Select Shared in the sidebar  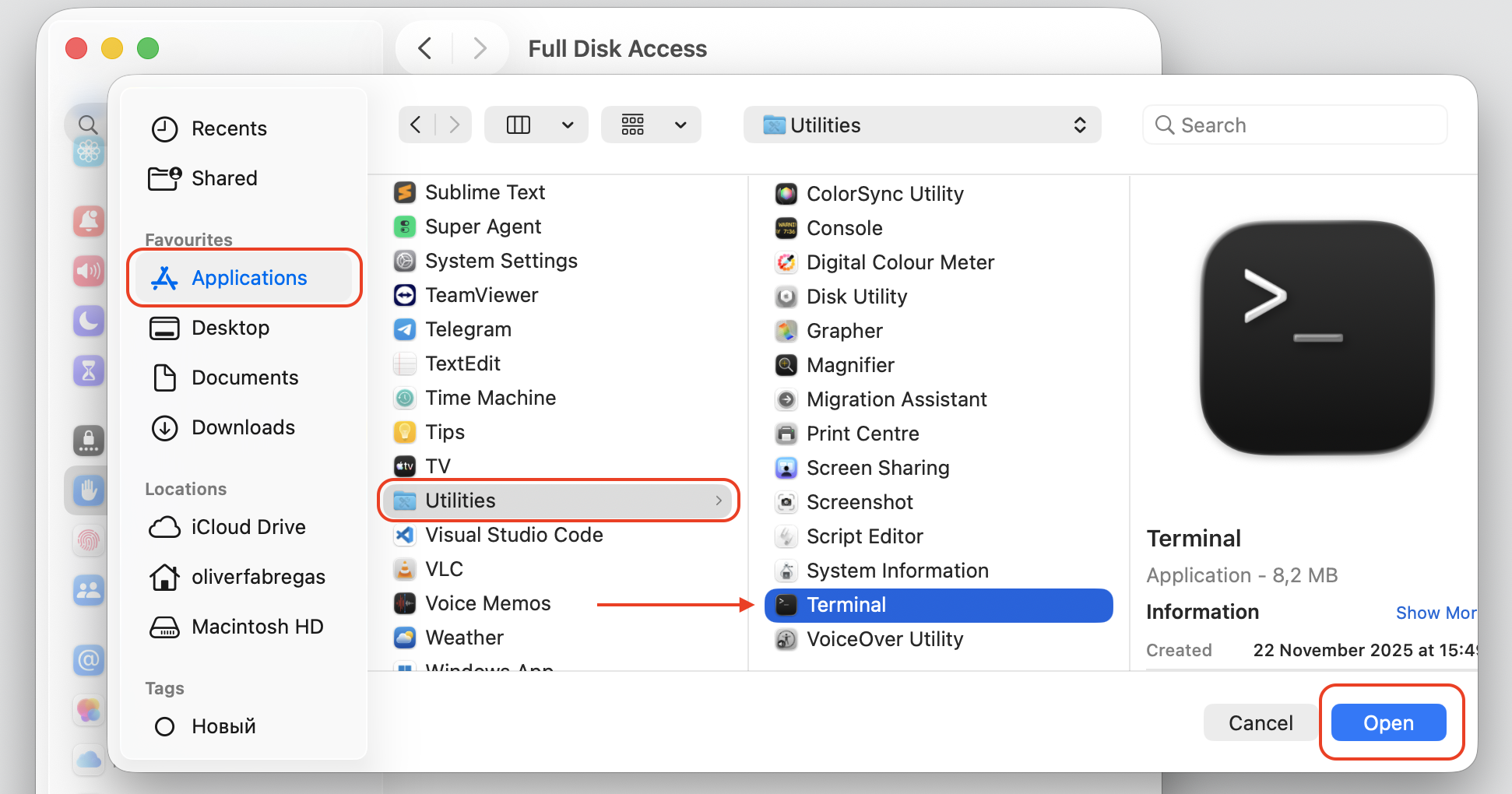pos(245,178)
